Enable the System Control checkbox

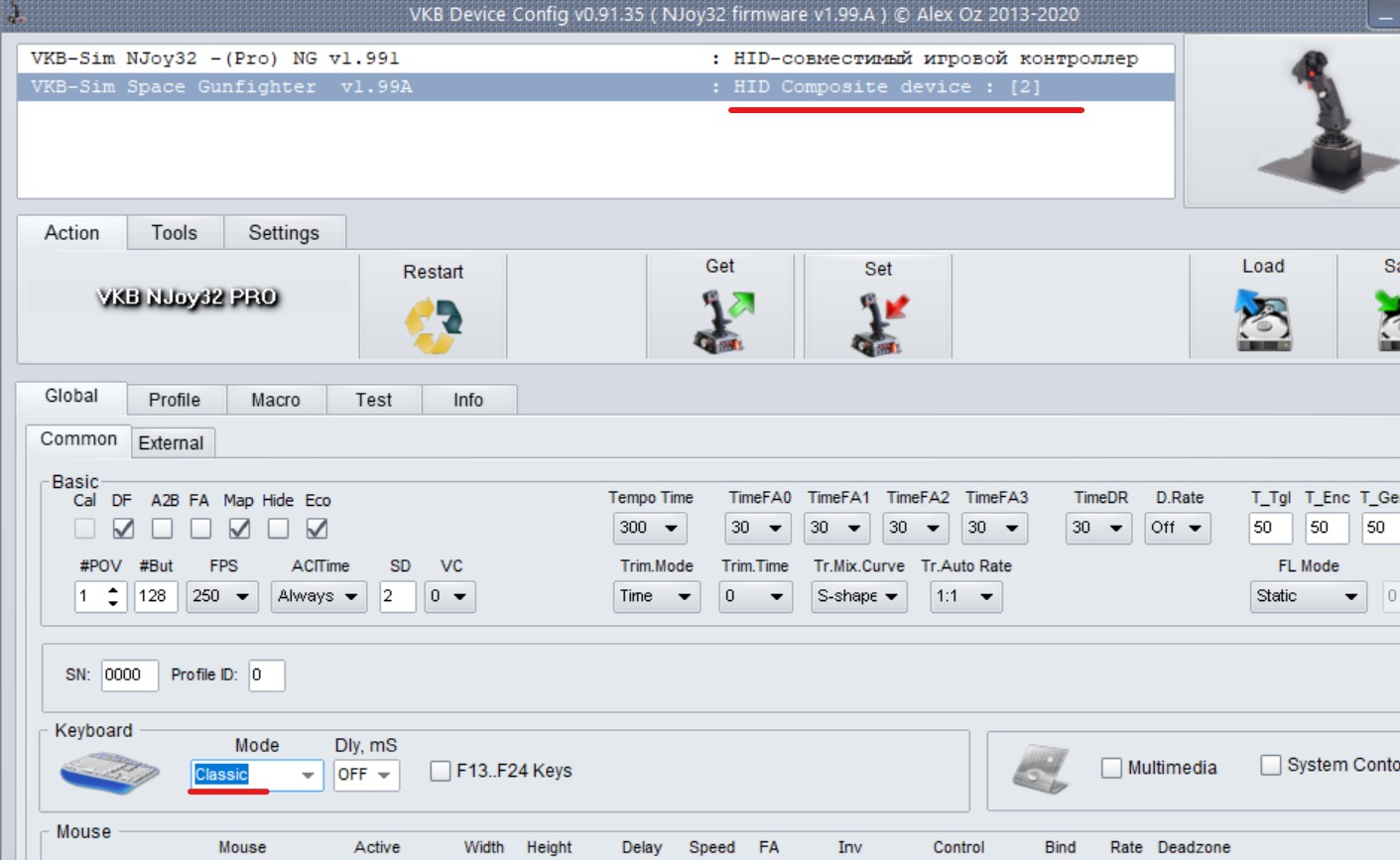tap(1270, 765)
